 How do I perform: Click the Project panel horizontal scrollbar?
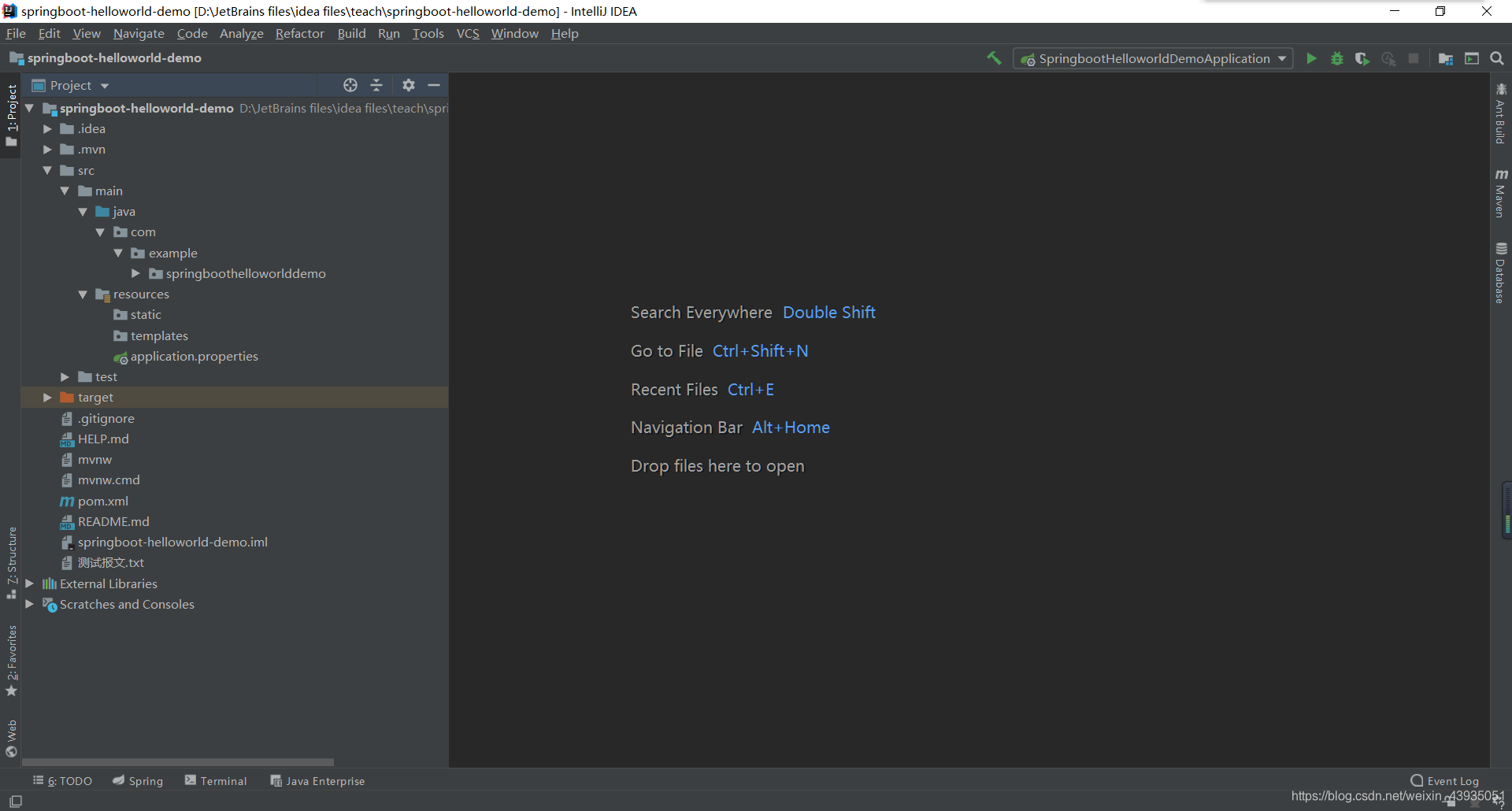pyautogui.click(x=178, y=762)
